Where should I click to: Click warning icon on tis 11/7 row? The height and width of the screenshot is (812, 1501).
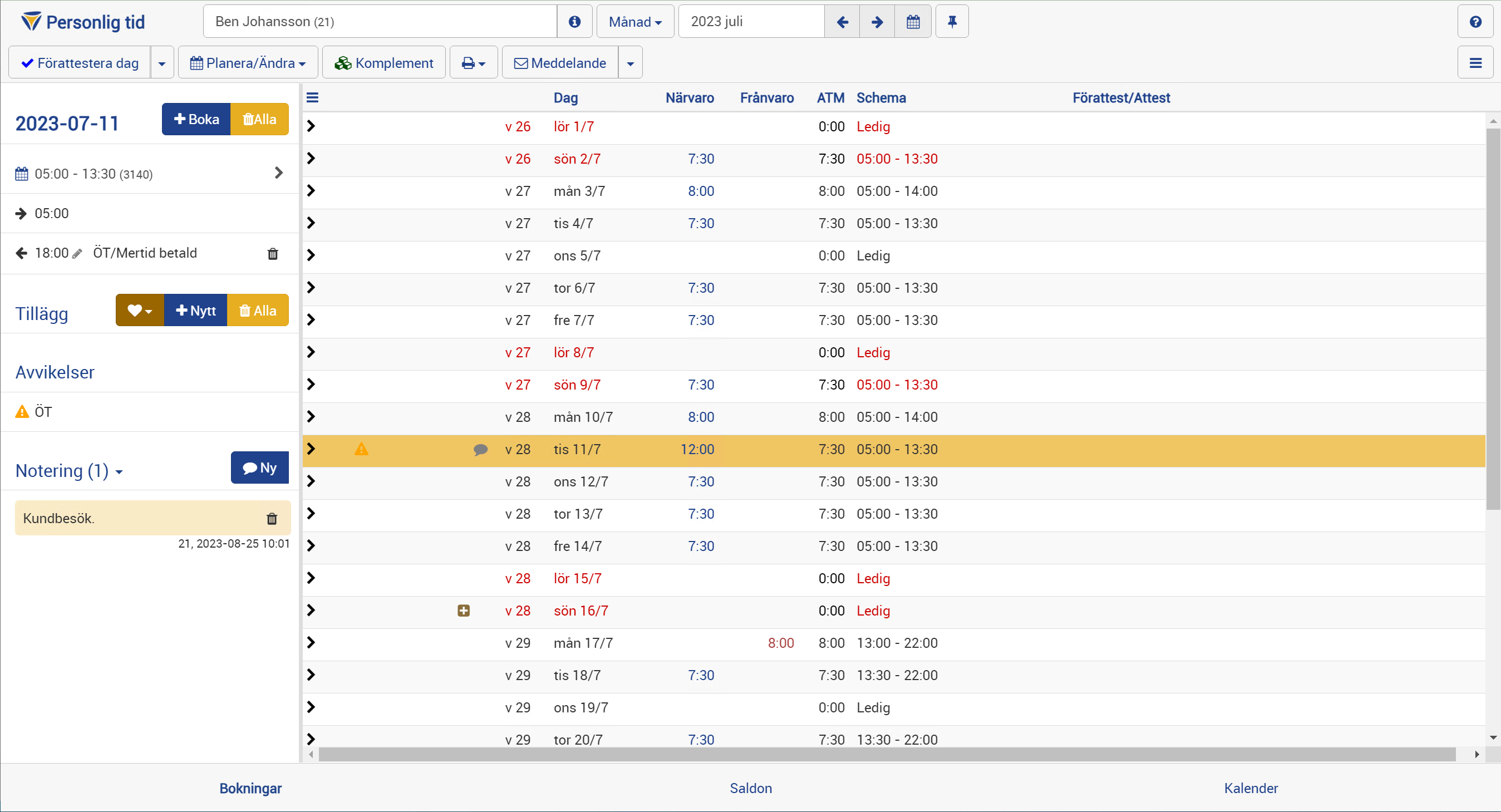[361, 449]
